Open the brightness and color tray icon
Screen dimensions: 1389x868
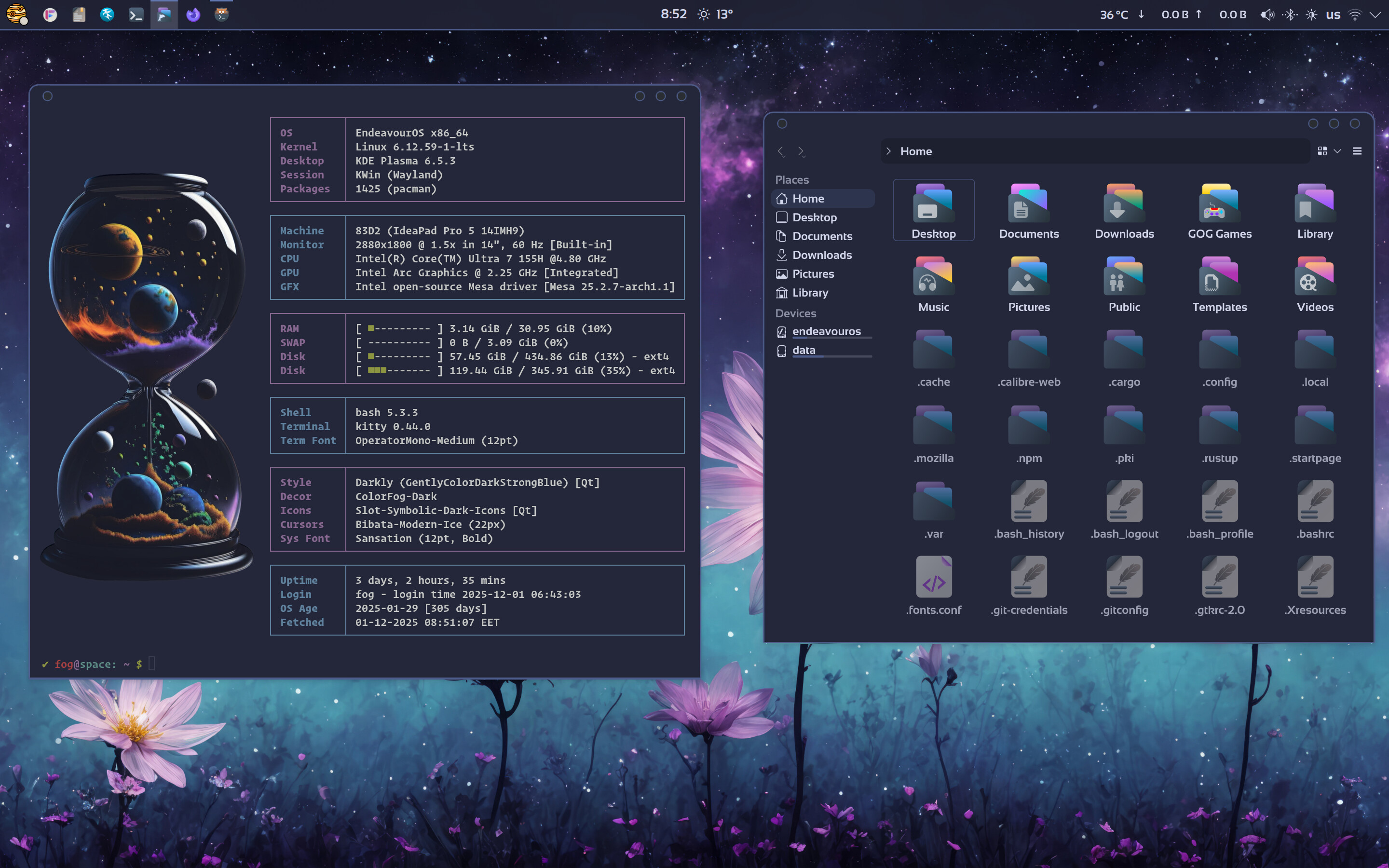tap(1311, 15)
